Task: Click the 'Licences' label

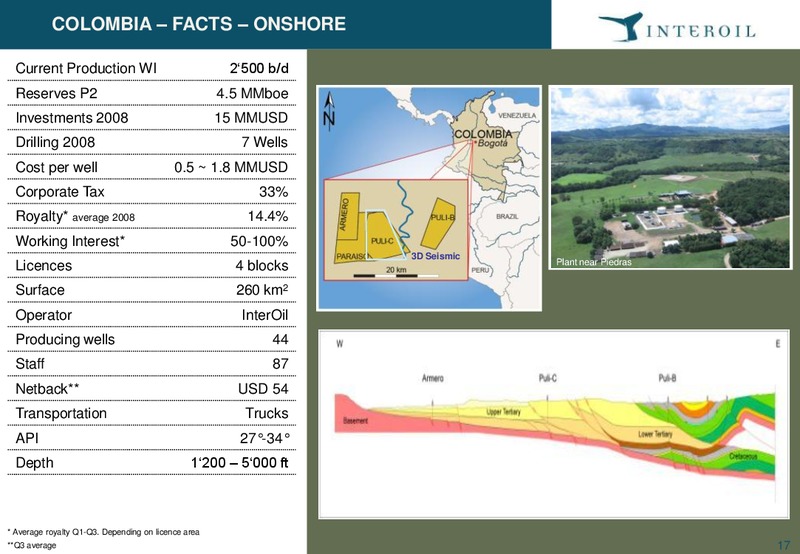Action: (43, 266)
